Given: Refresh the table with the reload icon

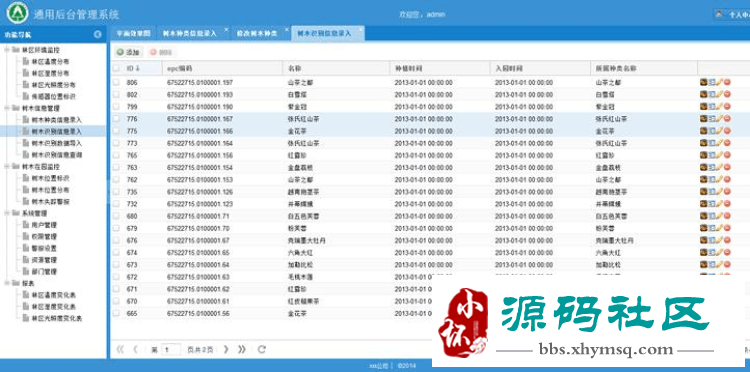Looking at the screenshot, I should point(262,350).
